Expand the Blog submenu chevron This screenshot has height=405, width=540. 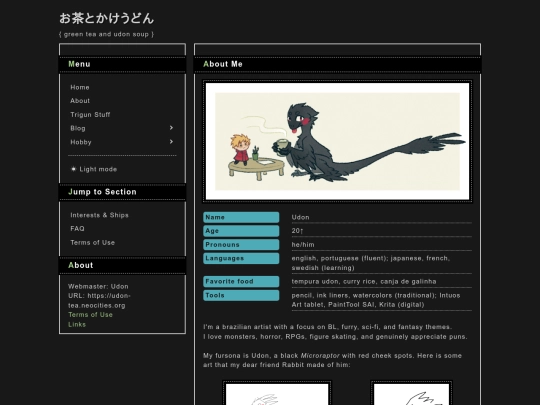coord(171,128)
